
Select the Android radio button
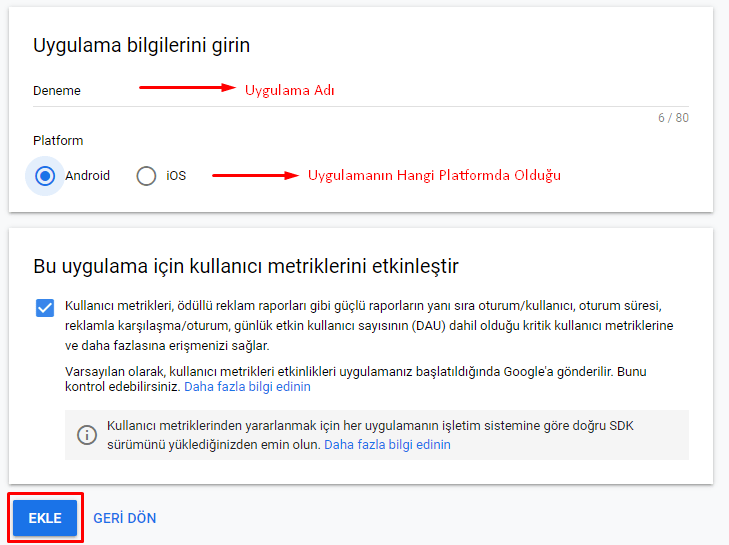44,176
